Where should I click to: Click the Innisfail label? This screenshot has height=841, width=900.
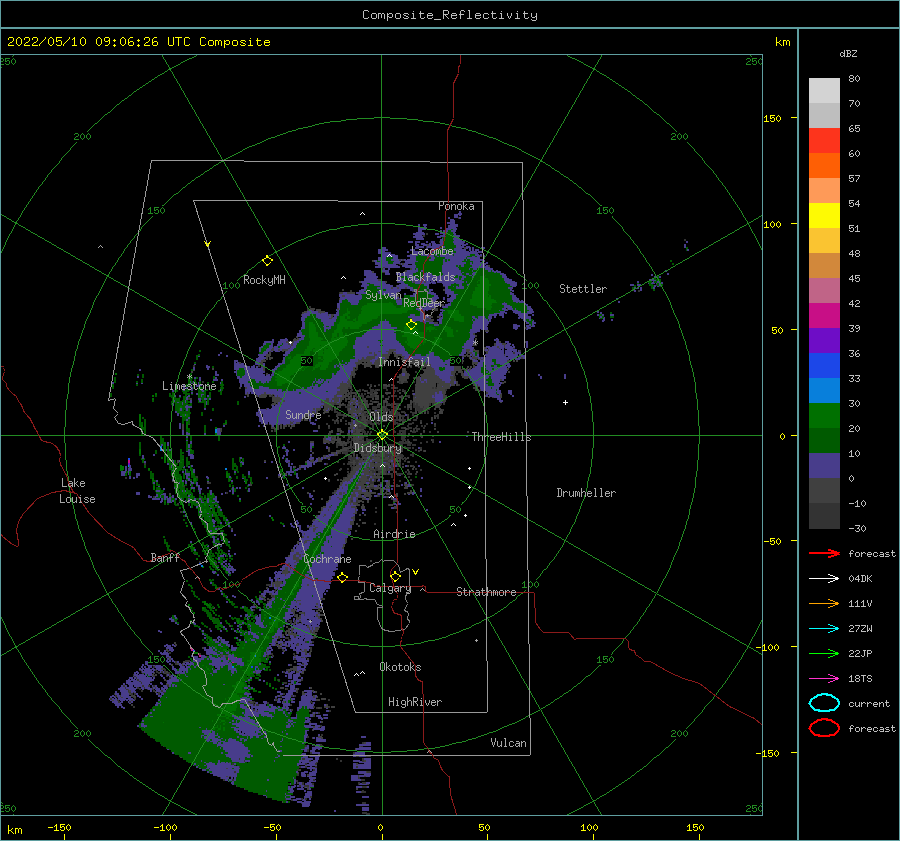click(x=404, y=362)
